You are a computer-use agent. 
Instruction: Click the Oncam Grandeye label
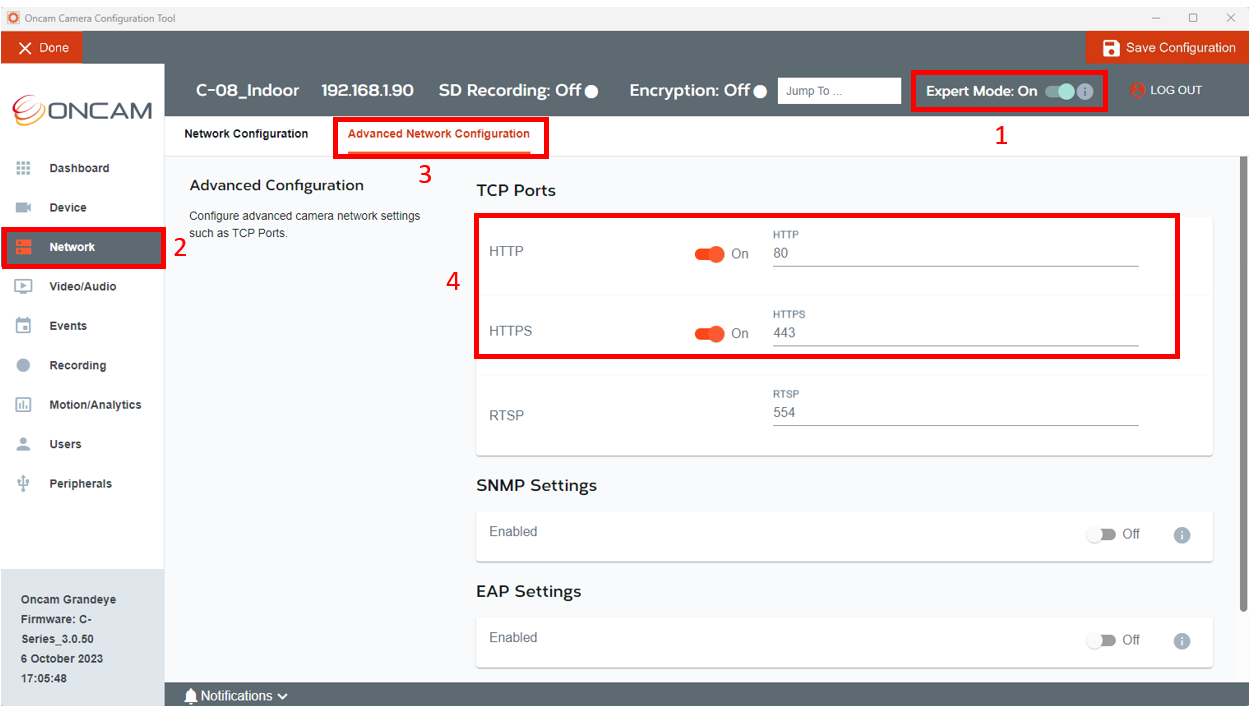(68, 600)
